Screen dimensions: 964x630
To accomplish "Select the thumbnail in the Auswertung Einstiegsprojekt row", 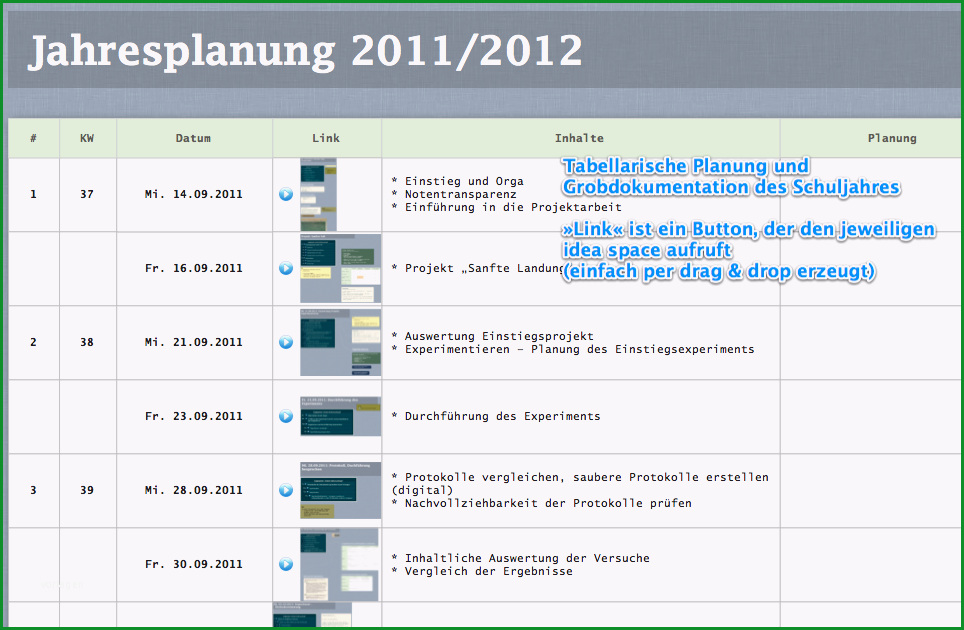I will [341, 342].
